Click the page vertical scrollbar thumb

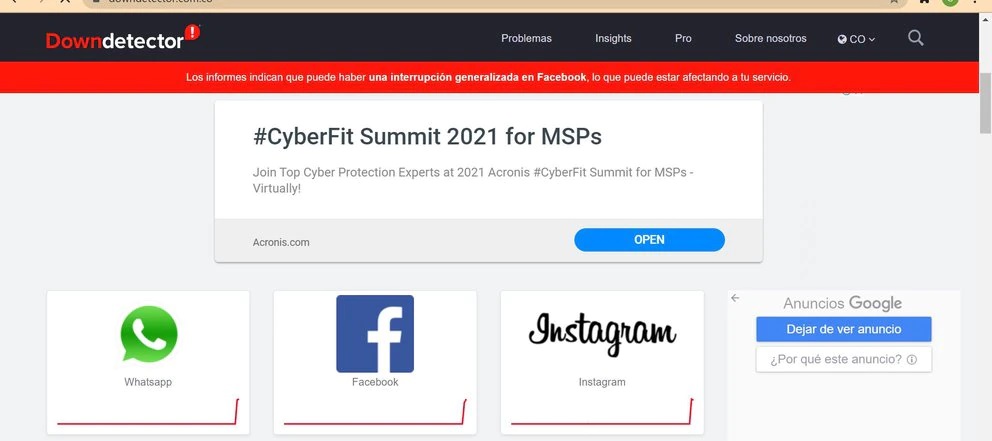pos(985,104)
